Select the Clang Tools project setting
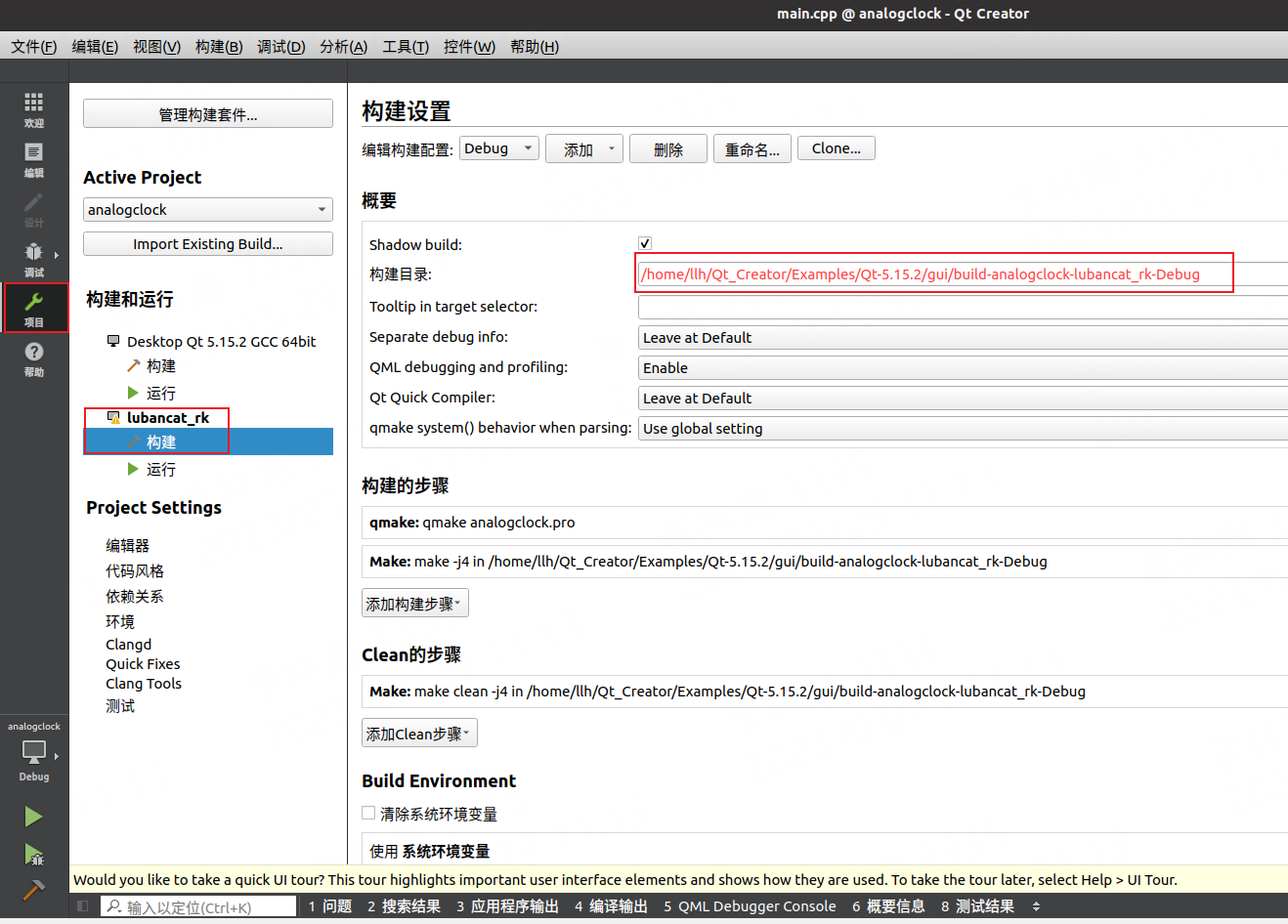 click(x=144, y=683)
